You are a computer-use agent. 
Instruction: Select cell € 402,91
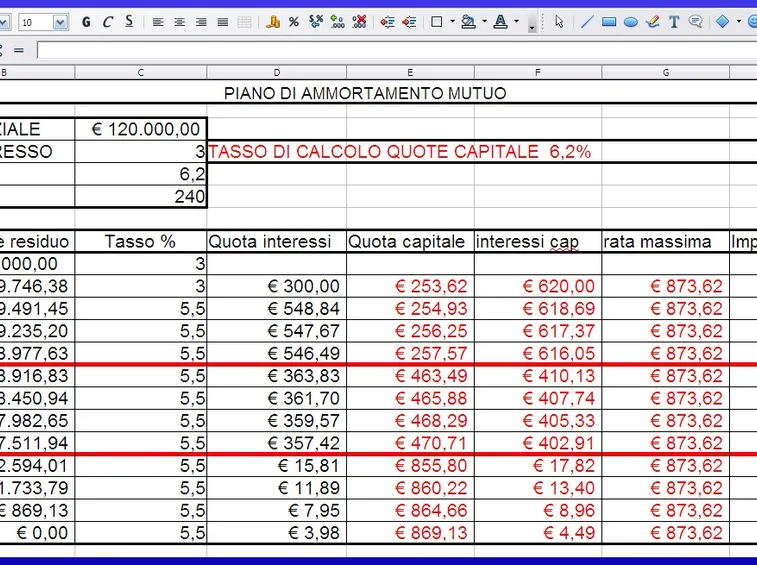(x=538, y=443)
